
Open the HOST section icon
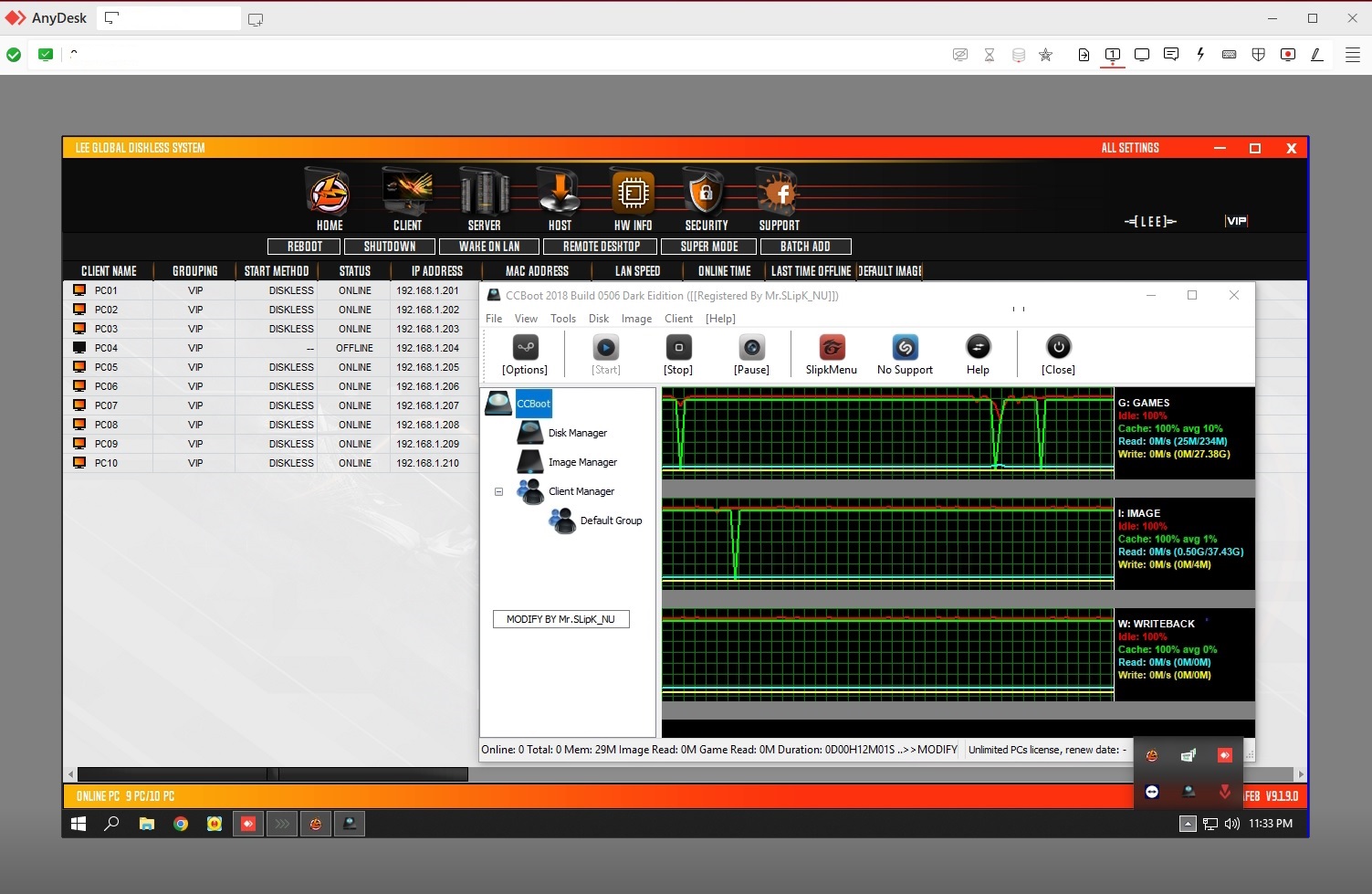tap(560, 192)
